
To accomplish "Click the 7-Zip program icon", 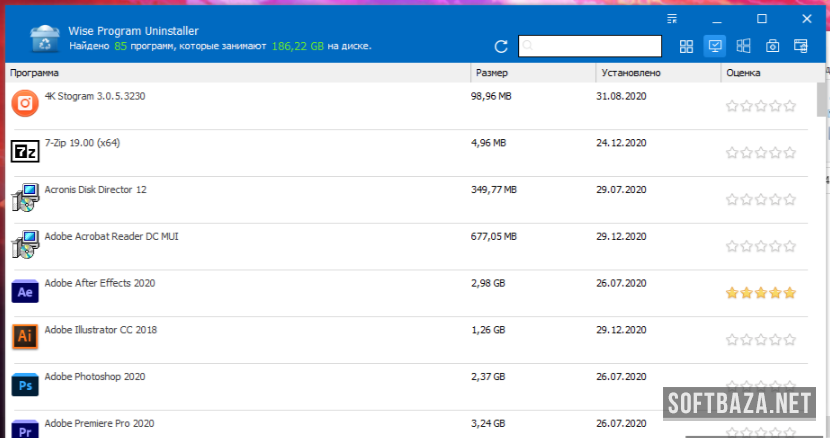I will point(25,151).
